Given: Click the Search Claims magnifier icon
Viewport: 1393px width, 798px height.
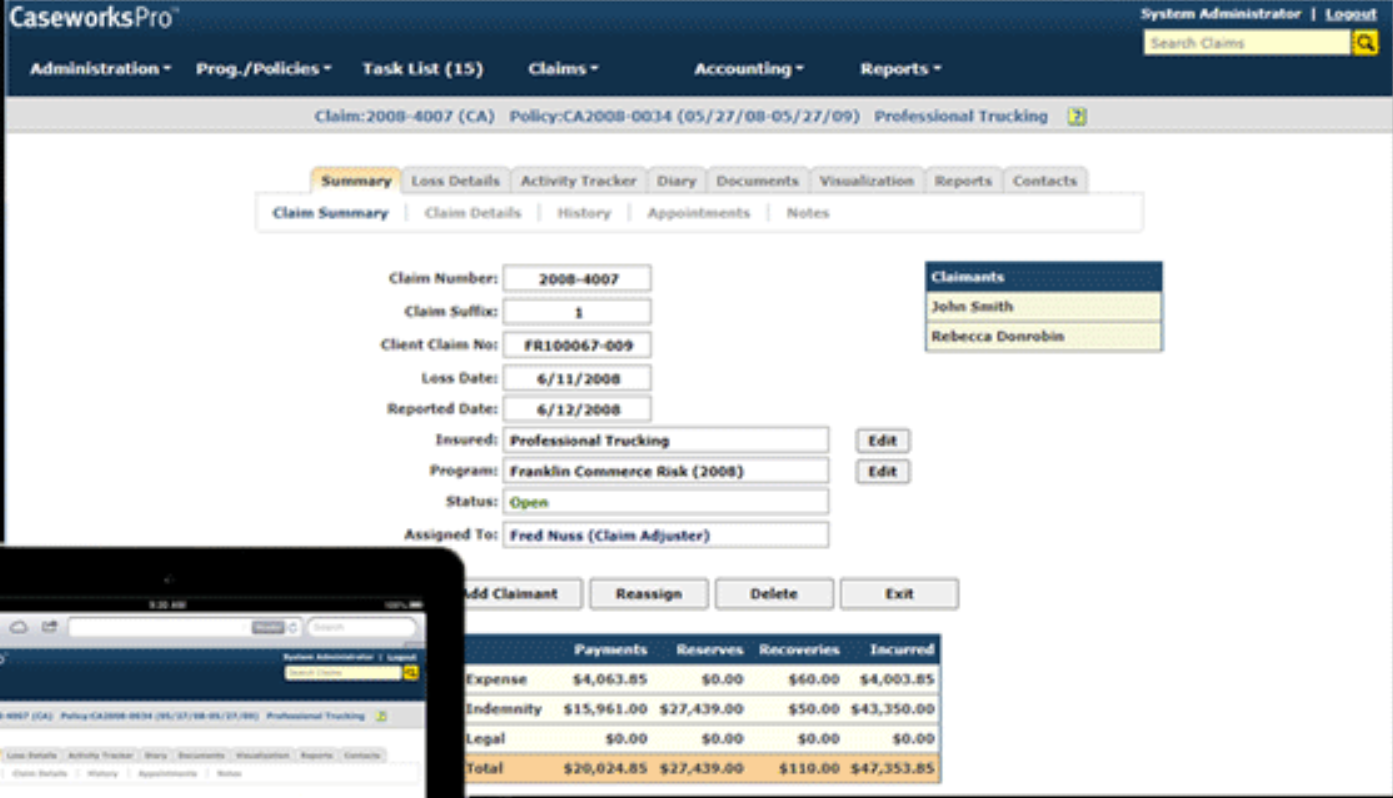Looking at the screenshot, I should 1366,42.
